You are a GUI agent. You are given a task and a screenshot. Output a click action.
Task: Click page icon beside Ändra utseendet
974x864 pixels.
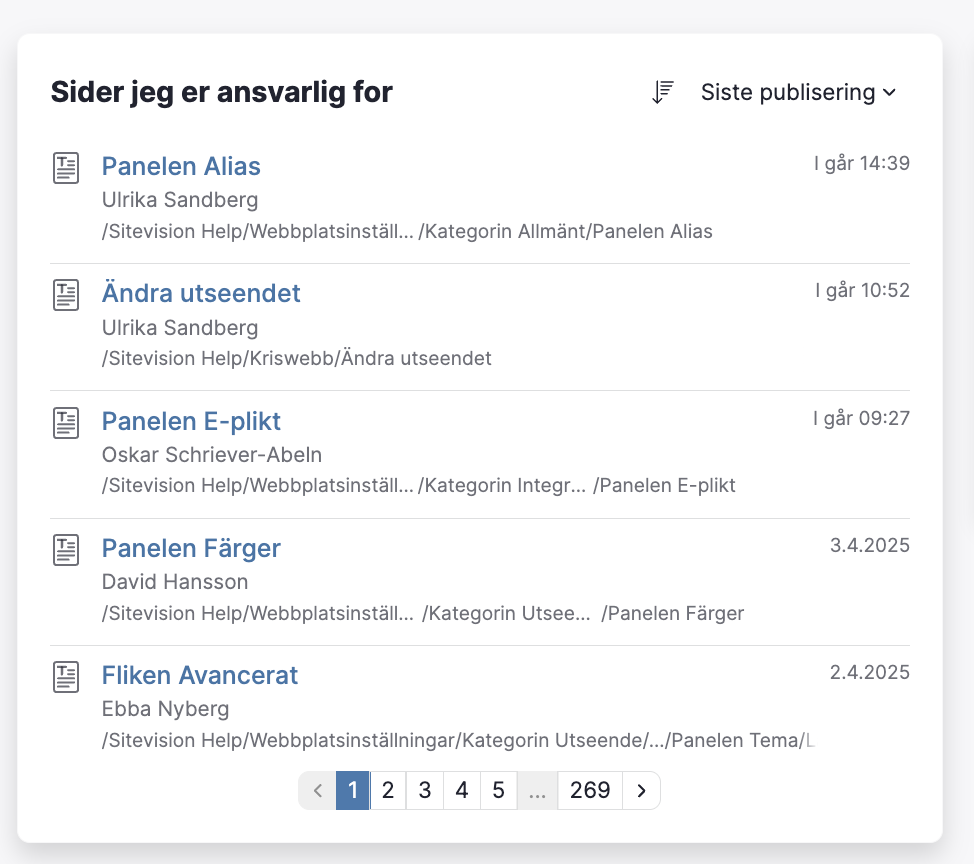66,294
